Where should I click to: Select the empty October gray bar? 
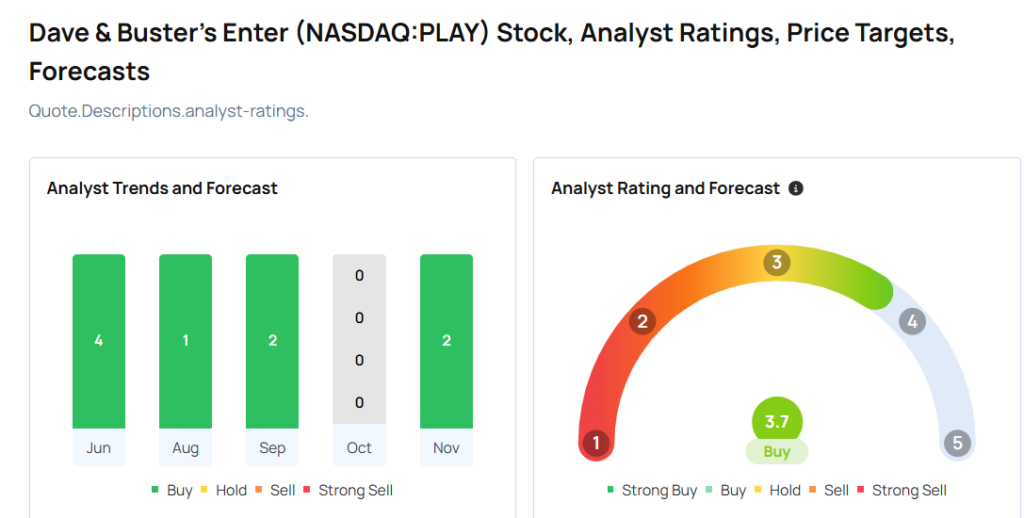click(359, 341)
